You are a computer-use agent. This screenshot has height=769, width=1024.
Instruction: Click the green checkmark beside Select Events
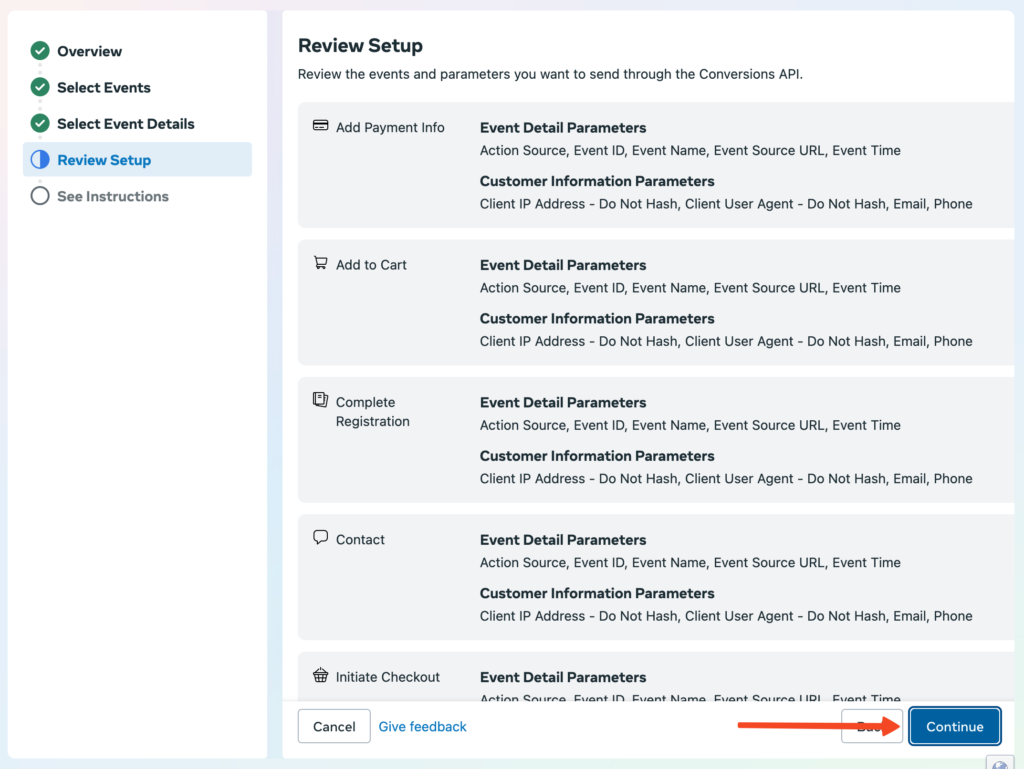tap(40, 87)
